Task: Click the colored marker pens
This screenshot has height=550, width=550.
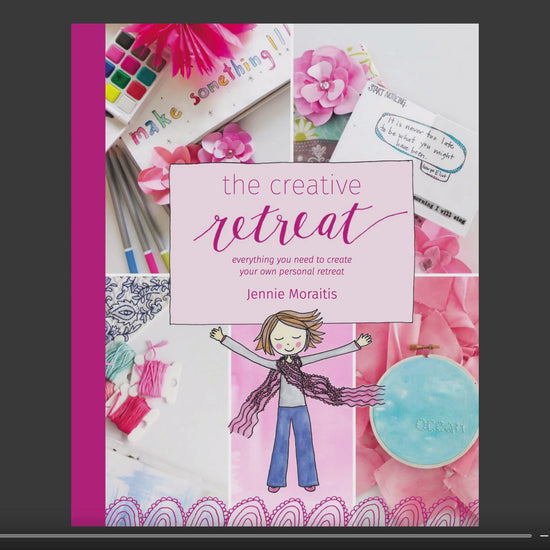Action: (x=138, y=208)
